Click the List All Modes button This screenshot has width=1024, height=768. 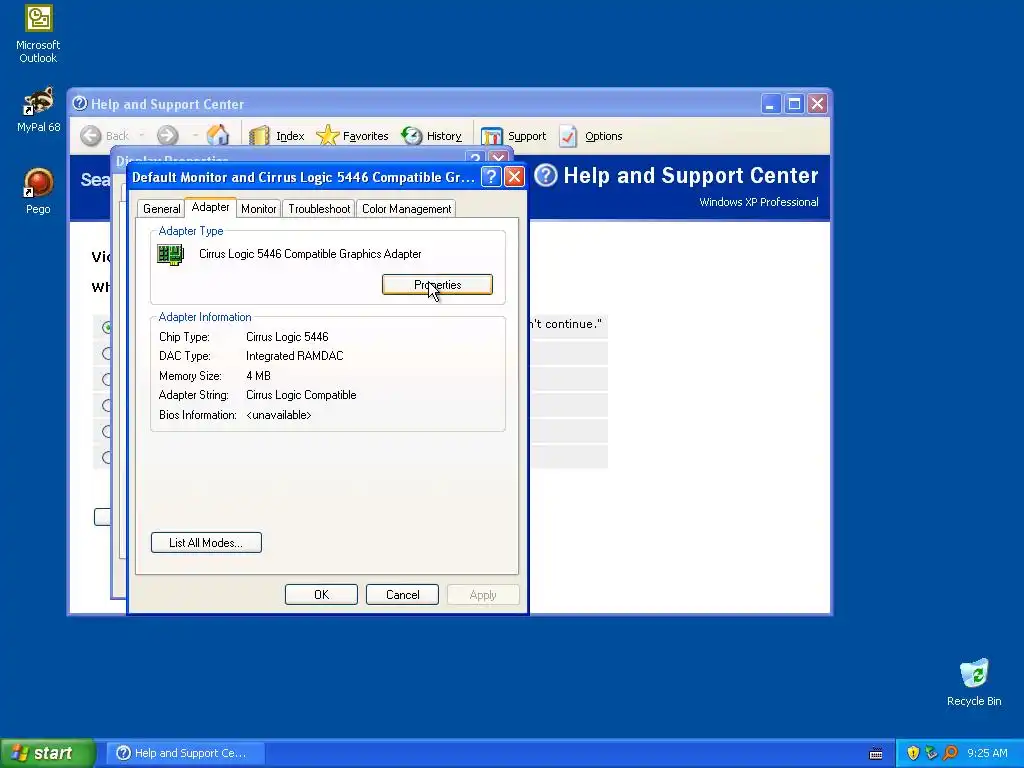(206, 543)
